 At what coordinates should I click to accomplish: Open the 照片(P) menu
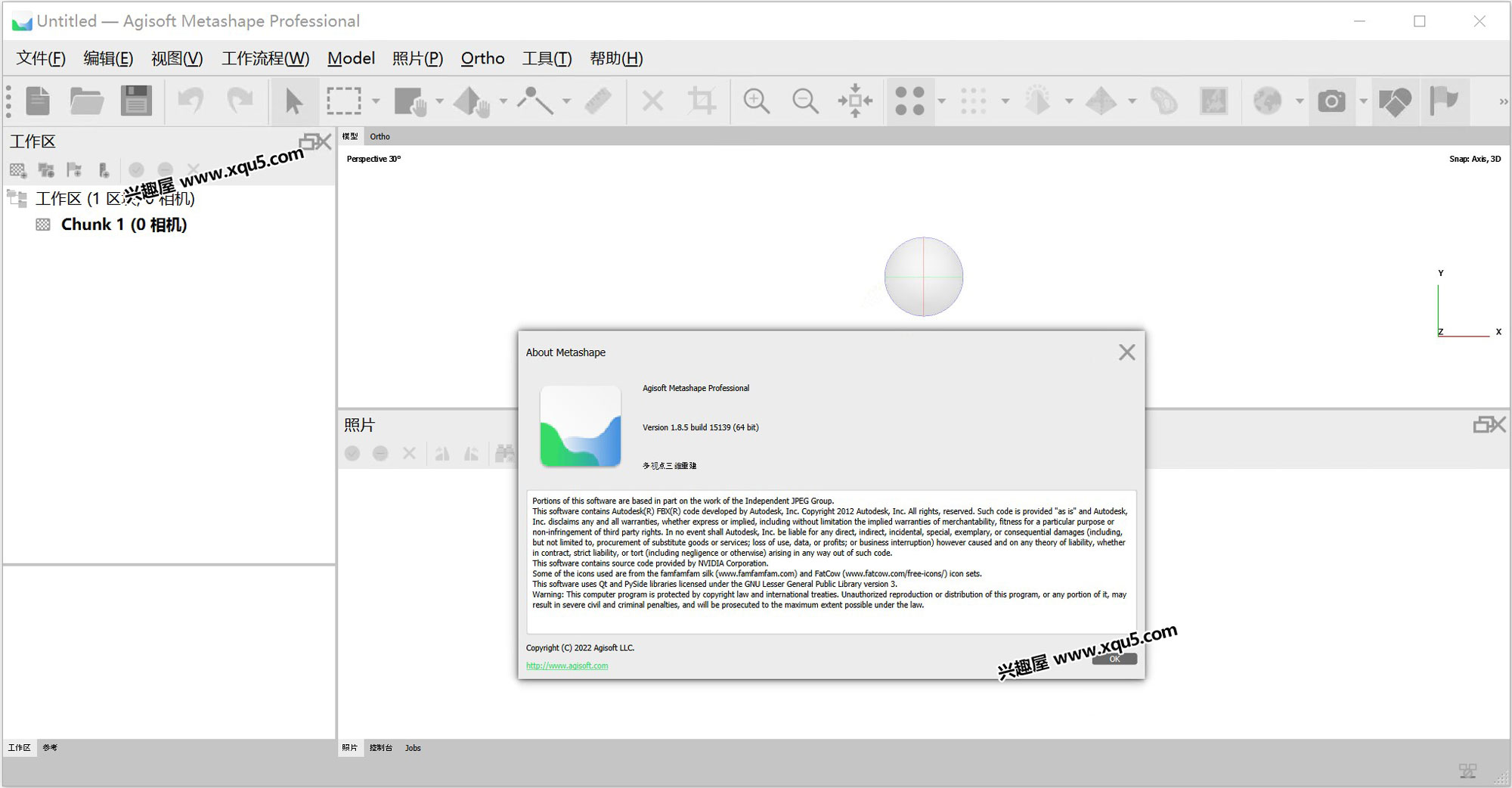point(417,58)
